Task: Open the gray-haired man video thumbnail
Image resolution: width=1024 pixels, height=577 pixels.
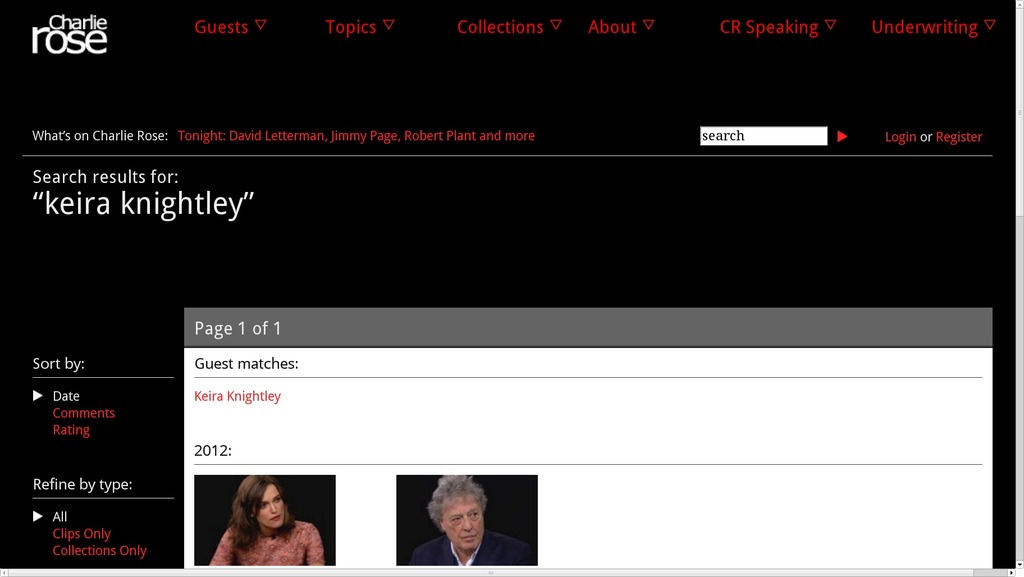Action: 467,520
